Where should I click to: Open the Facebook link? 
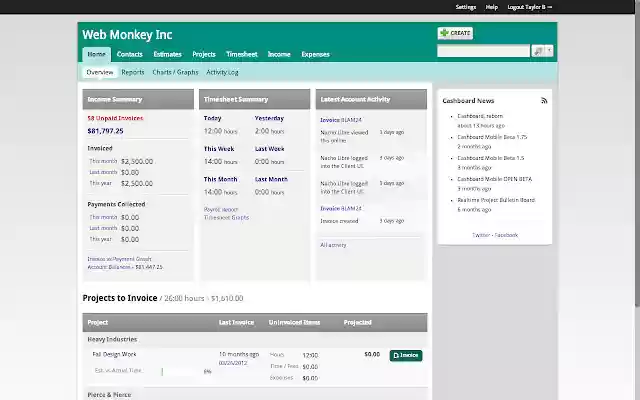pos(506,235)
